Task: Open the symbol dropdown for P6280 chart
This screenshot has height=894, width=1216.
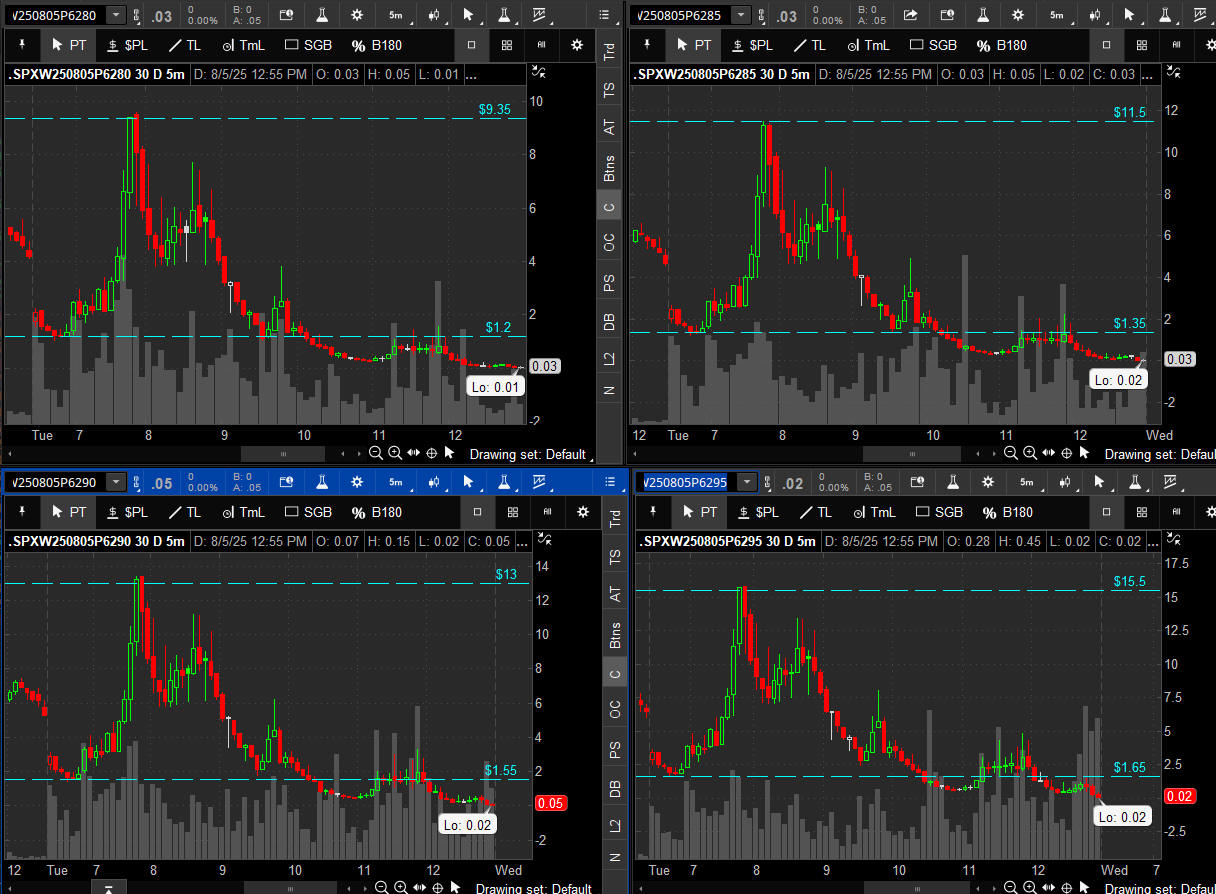Action: (x=116, y=15)
